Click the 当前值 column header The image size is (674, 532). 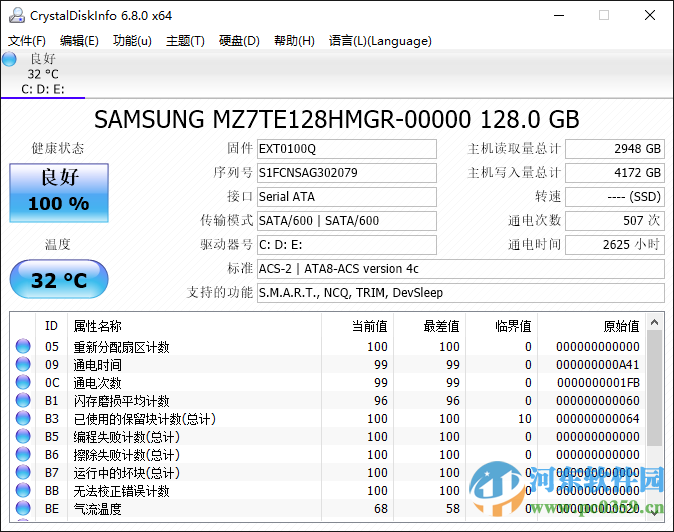(x=358, y=326)
